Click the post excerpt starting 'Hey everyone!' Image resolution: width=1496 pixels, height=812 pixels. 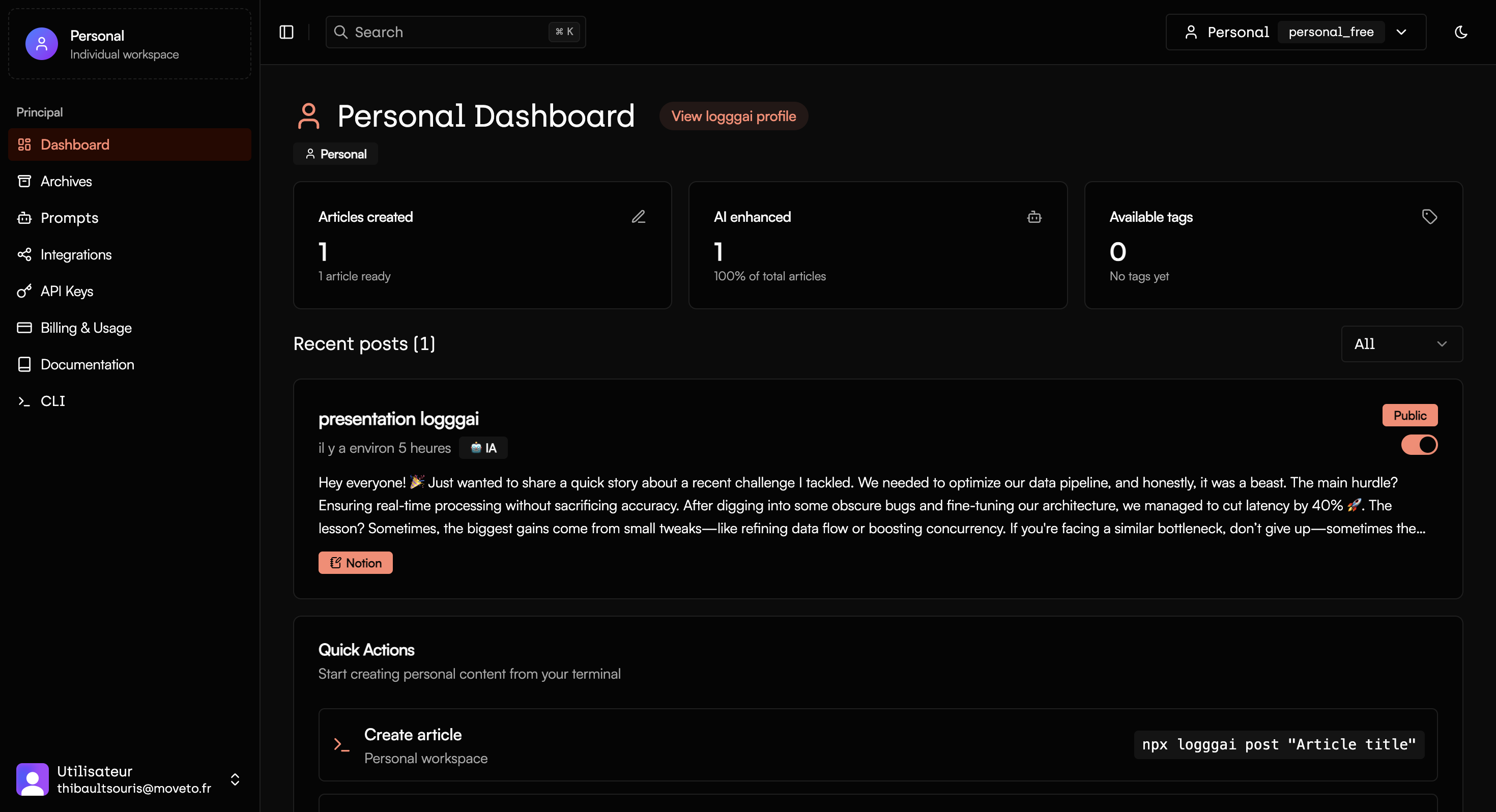click(x=872, y=505)
